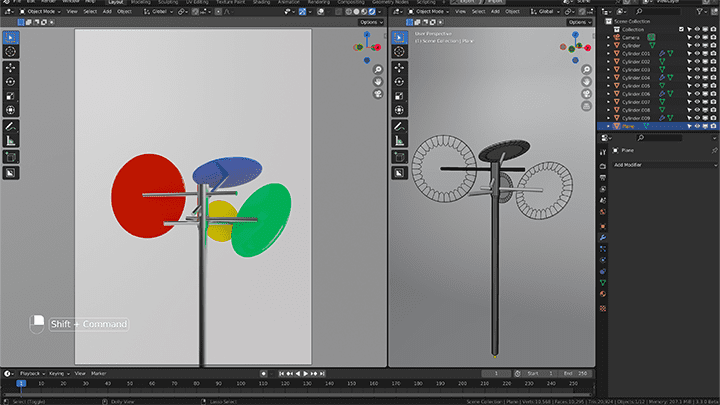The width and height of the screenshot is (720, 405).
Task: Pick the Scale tool in left toolbar
Action: click(x=11, y=96)
